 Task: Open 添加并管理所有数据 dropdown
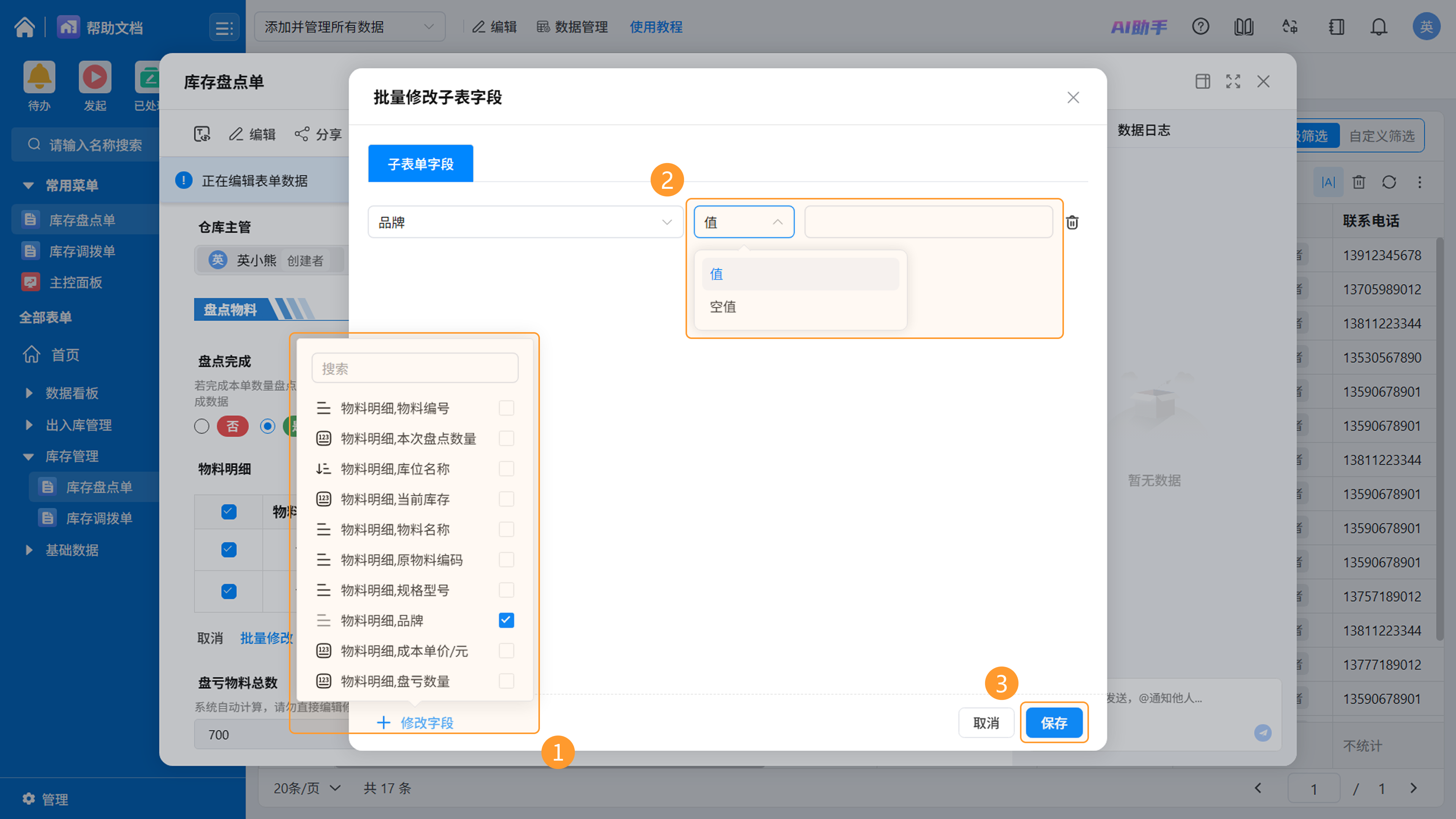coord(349,27)
